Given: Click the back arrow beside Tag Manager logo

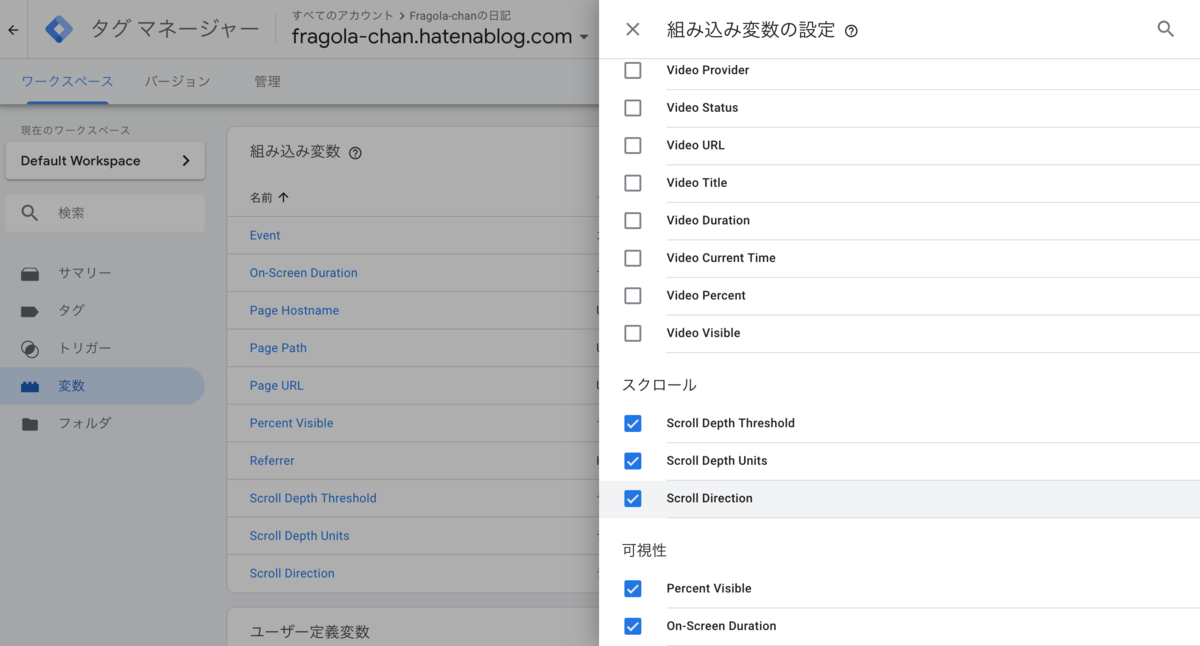Looking at the screenshot, I should pos(13,30).
